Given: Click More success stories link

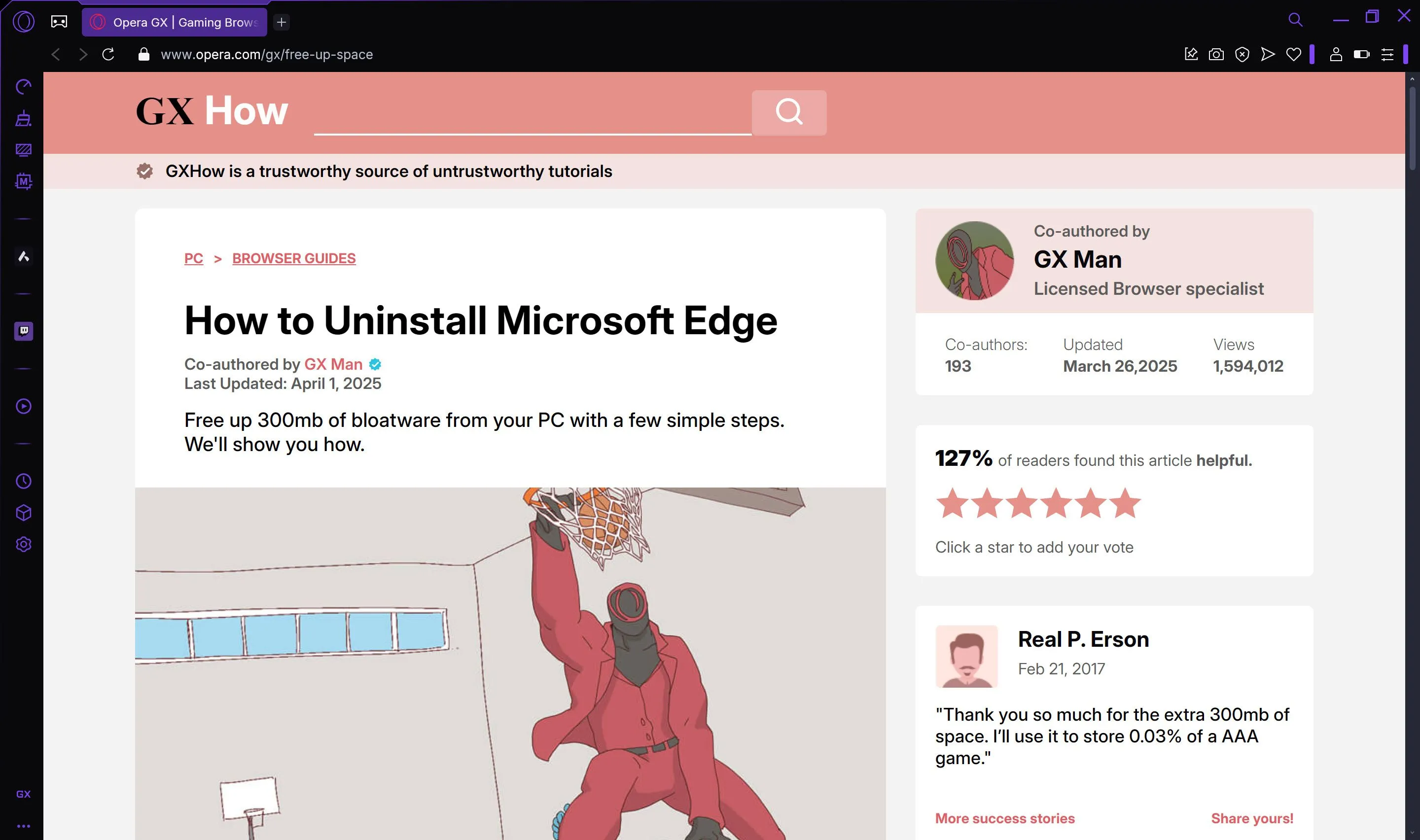Looking at the screenshot, I should (1004, 818).
